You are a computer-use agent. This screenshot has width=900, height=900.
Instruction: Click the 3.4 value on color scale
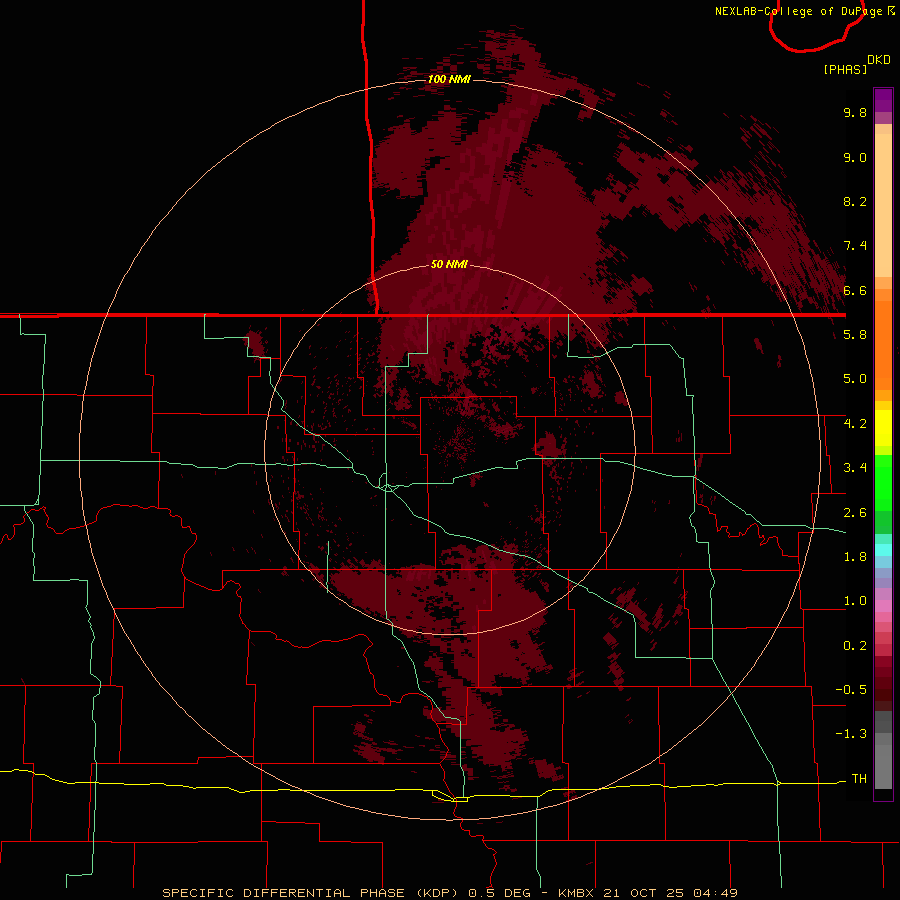(855, 468)
